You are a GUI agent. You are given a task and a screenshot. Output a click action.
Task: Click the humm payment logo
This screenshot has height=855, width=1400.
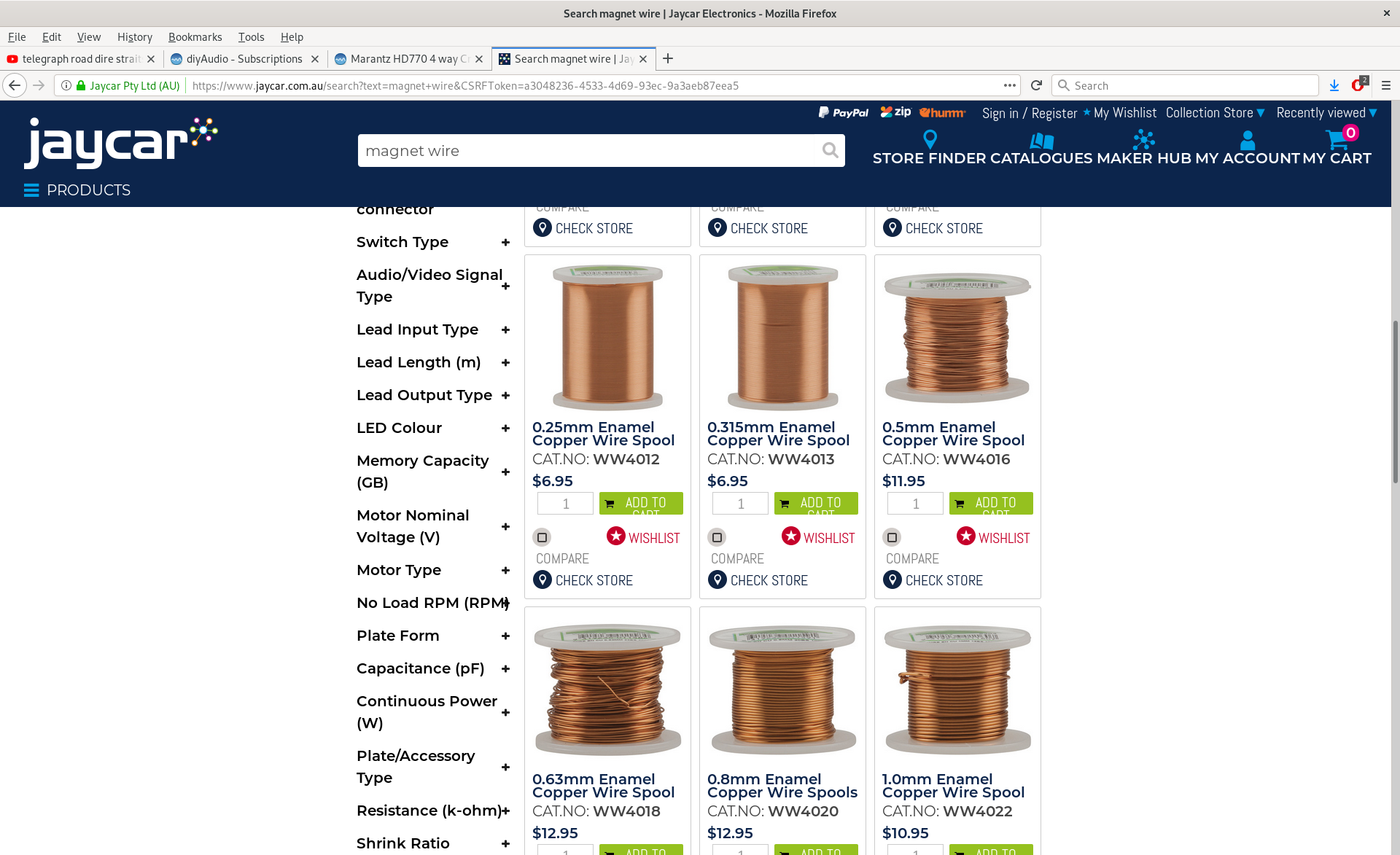(x=942, y=113)
